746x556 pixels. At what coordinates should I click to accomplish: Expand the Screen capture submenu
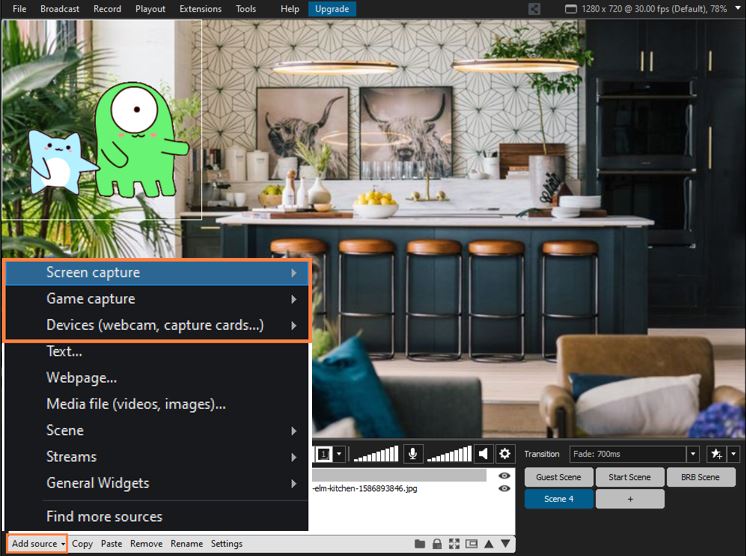coord(157,273)
